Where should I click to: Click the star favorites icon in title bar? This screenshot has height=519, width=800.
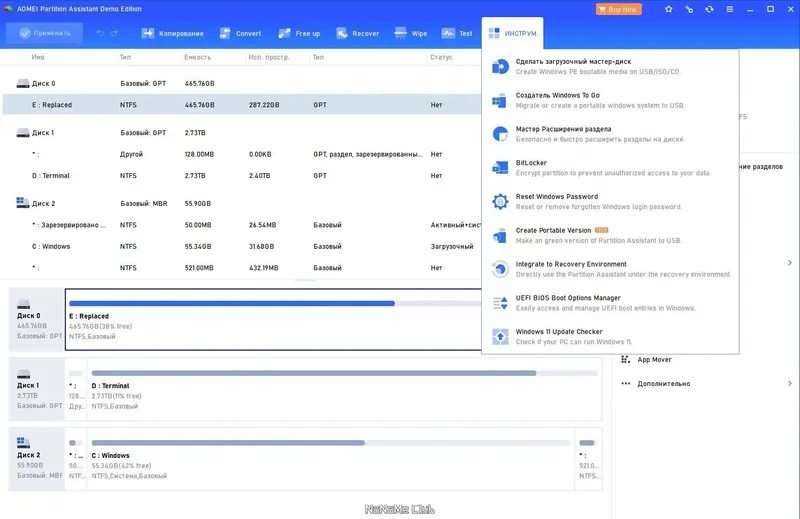click(x=668, y=9)
